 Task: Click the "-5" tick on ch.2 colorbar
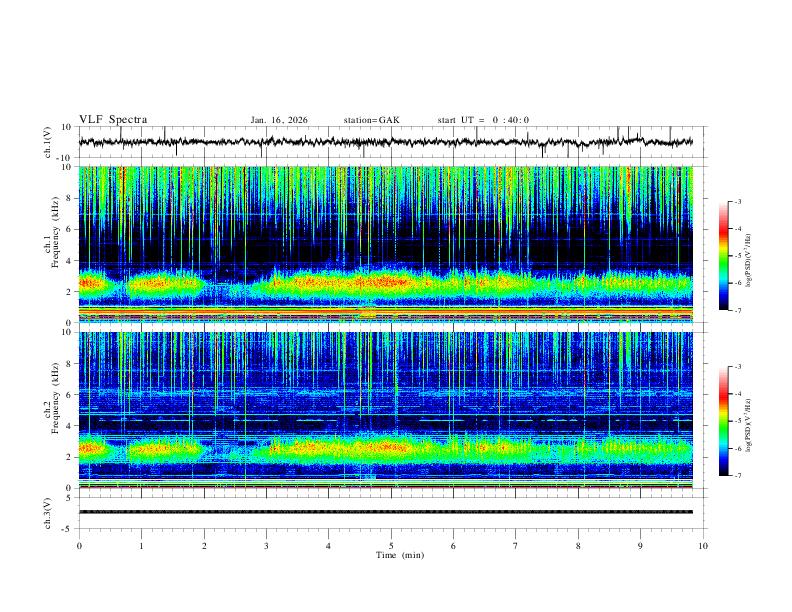pos(737,421)
